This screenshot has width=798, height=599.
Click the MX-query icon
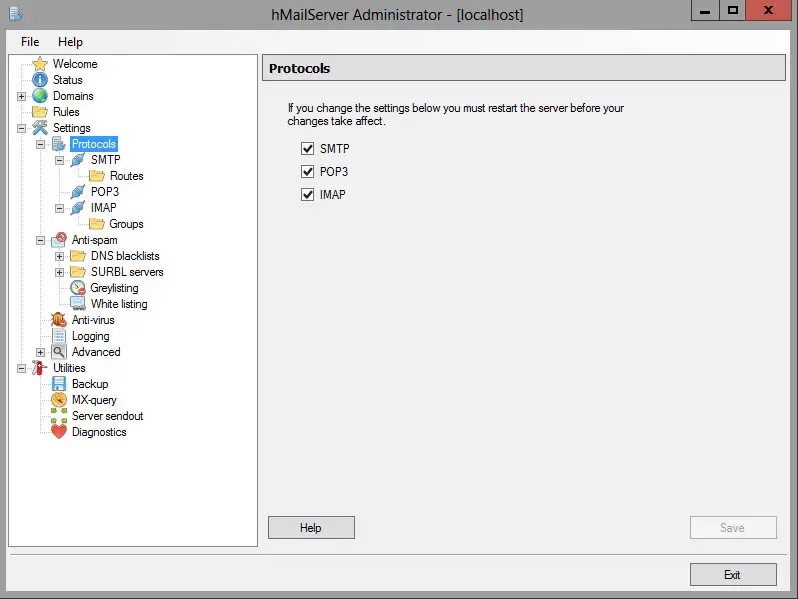click(59, 400)
